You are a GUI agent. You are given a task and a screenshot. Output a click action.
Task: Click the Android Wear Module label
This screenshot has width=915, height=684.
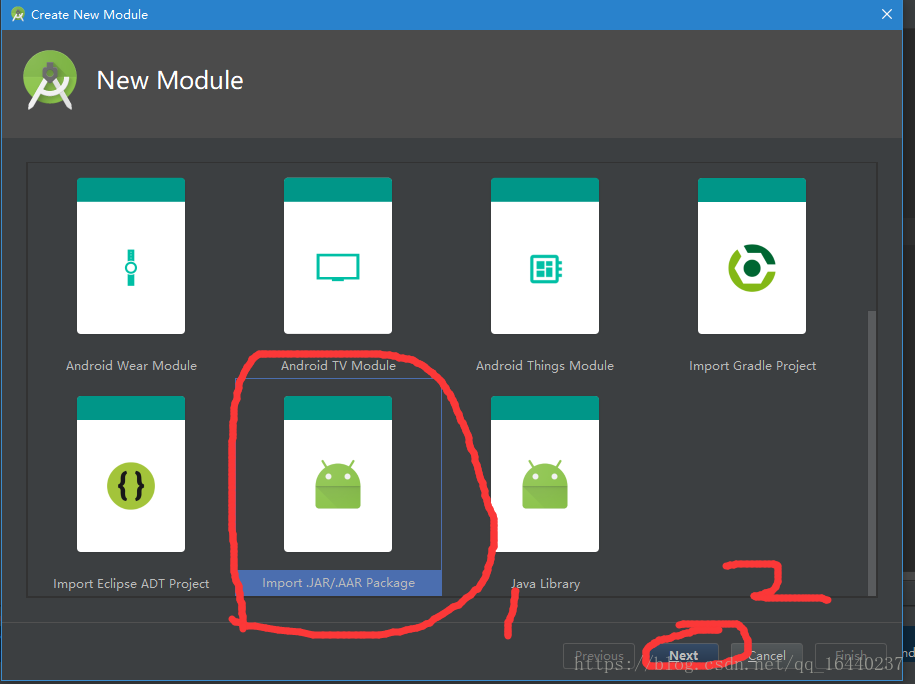[x=131, y=365]
